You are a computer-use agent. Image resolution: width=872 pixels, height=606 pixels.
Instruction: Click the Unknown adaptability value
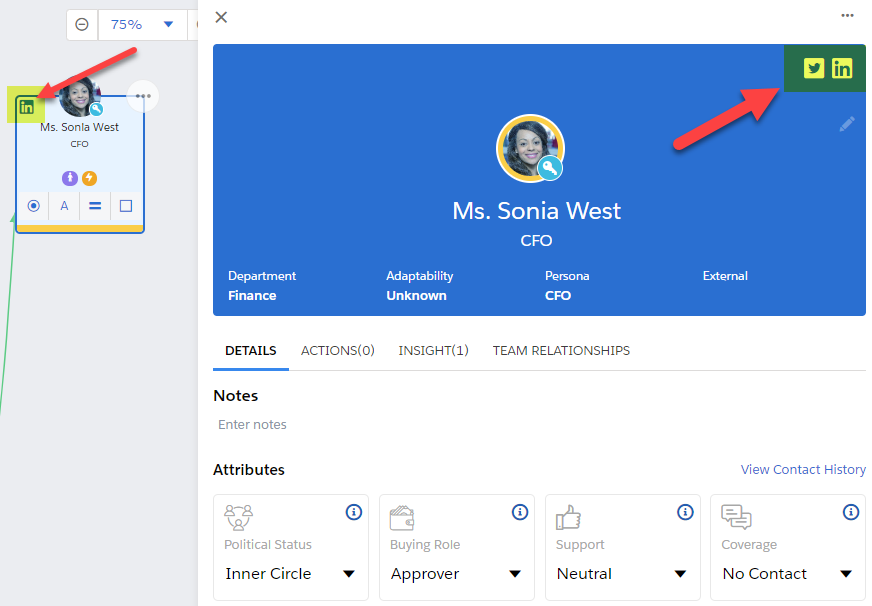pos(417,296)
